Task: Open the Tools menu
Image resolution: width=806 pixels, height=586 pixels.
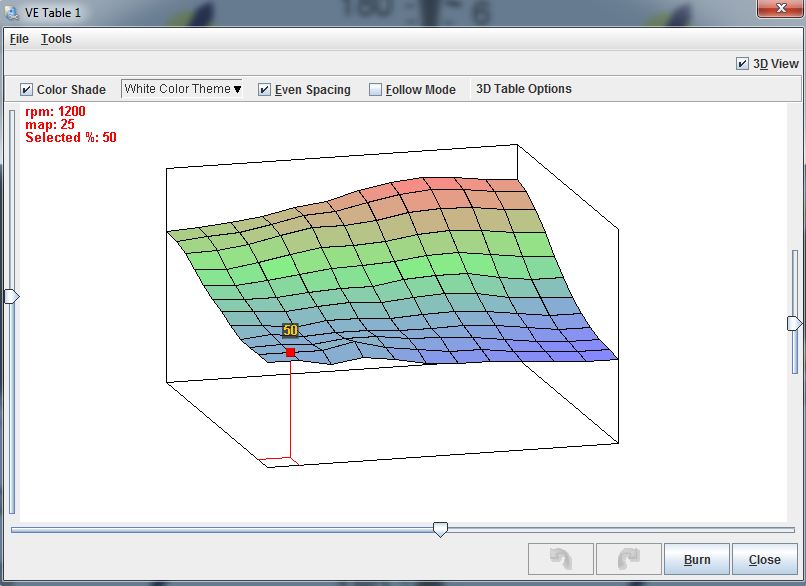Action: [x=56, y=39]
